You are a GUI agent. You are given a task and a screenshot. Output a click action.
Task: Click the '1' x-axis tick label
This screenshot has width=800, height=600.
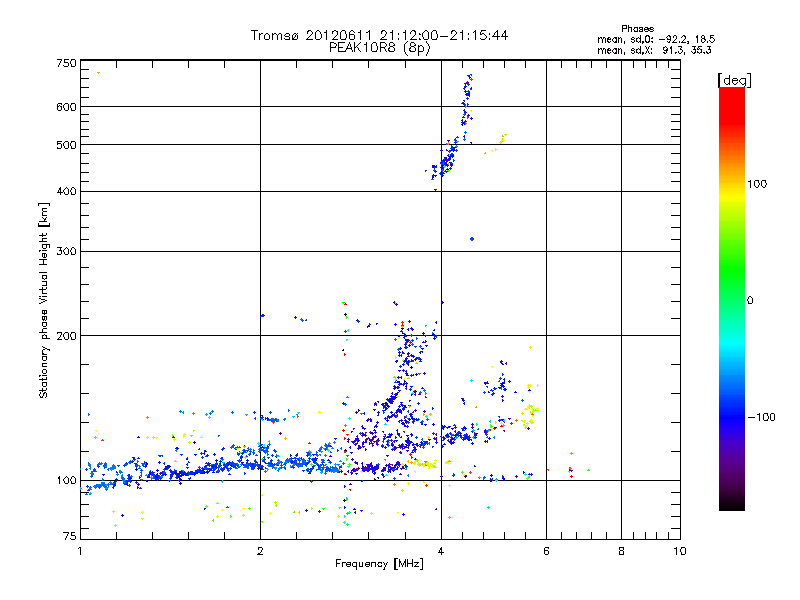pyautogui.click(x=80, y=551)
